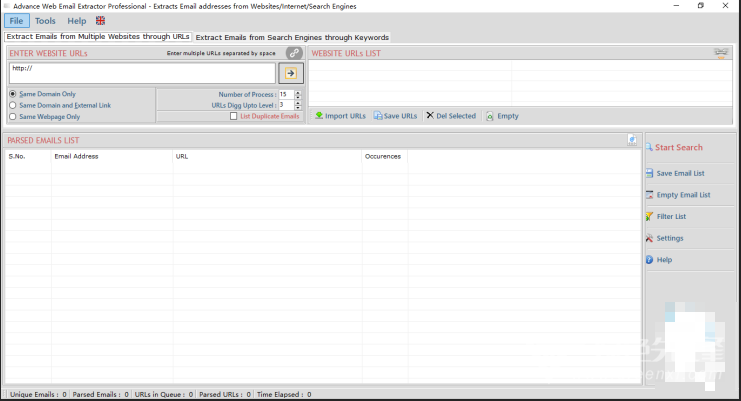Decrease URLs Digg Upto Level value
This screenshot has height=401, width=741.
[x=298, y=108]
